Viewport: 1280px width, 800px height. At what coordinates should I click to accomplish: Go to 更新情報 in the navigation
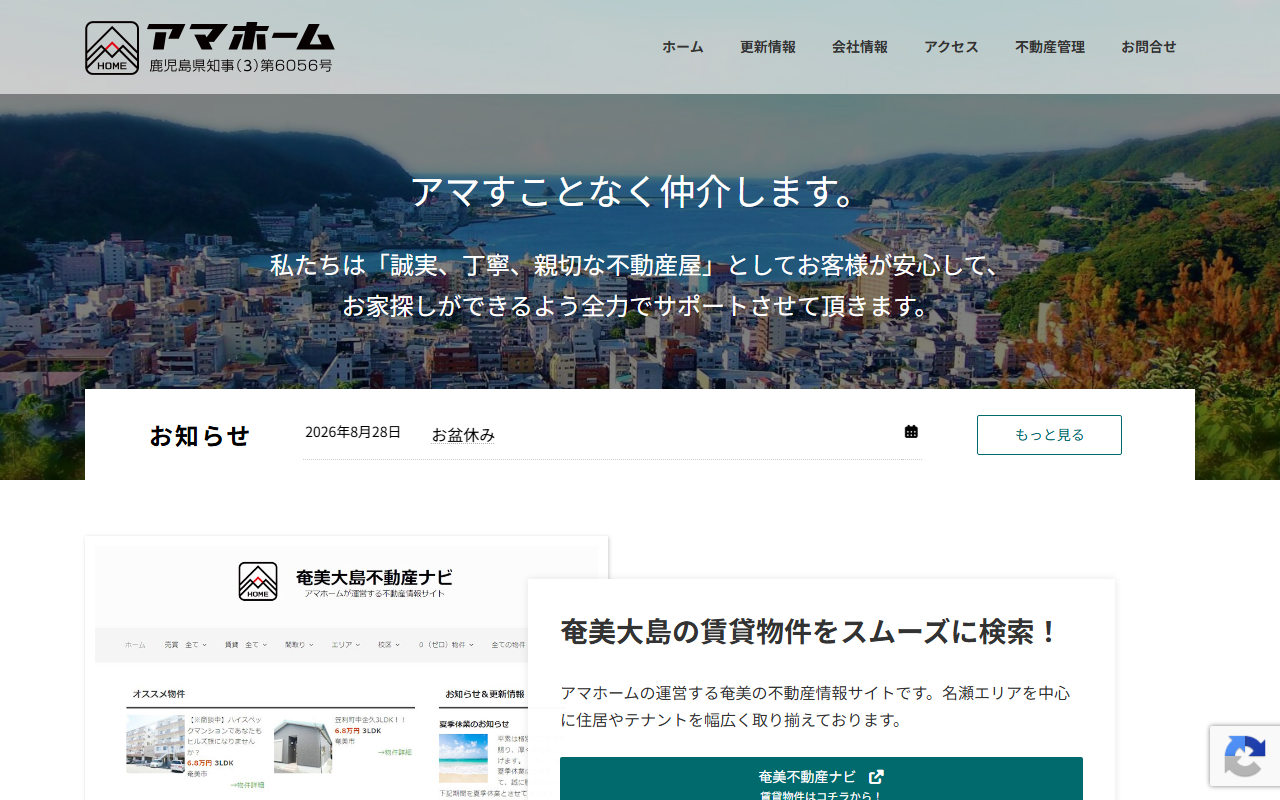click(x=768, y=47)
